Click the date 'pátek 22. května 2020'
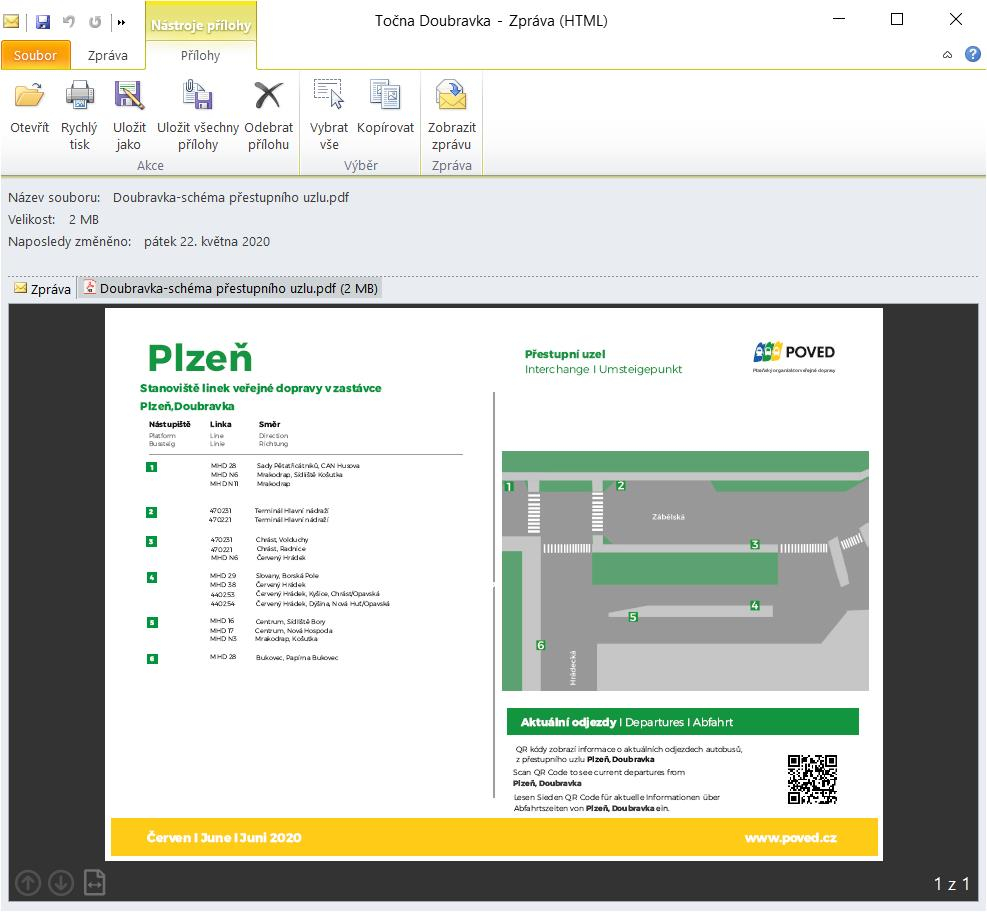 click(x=206, y=241)
